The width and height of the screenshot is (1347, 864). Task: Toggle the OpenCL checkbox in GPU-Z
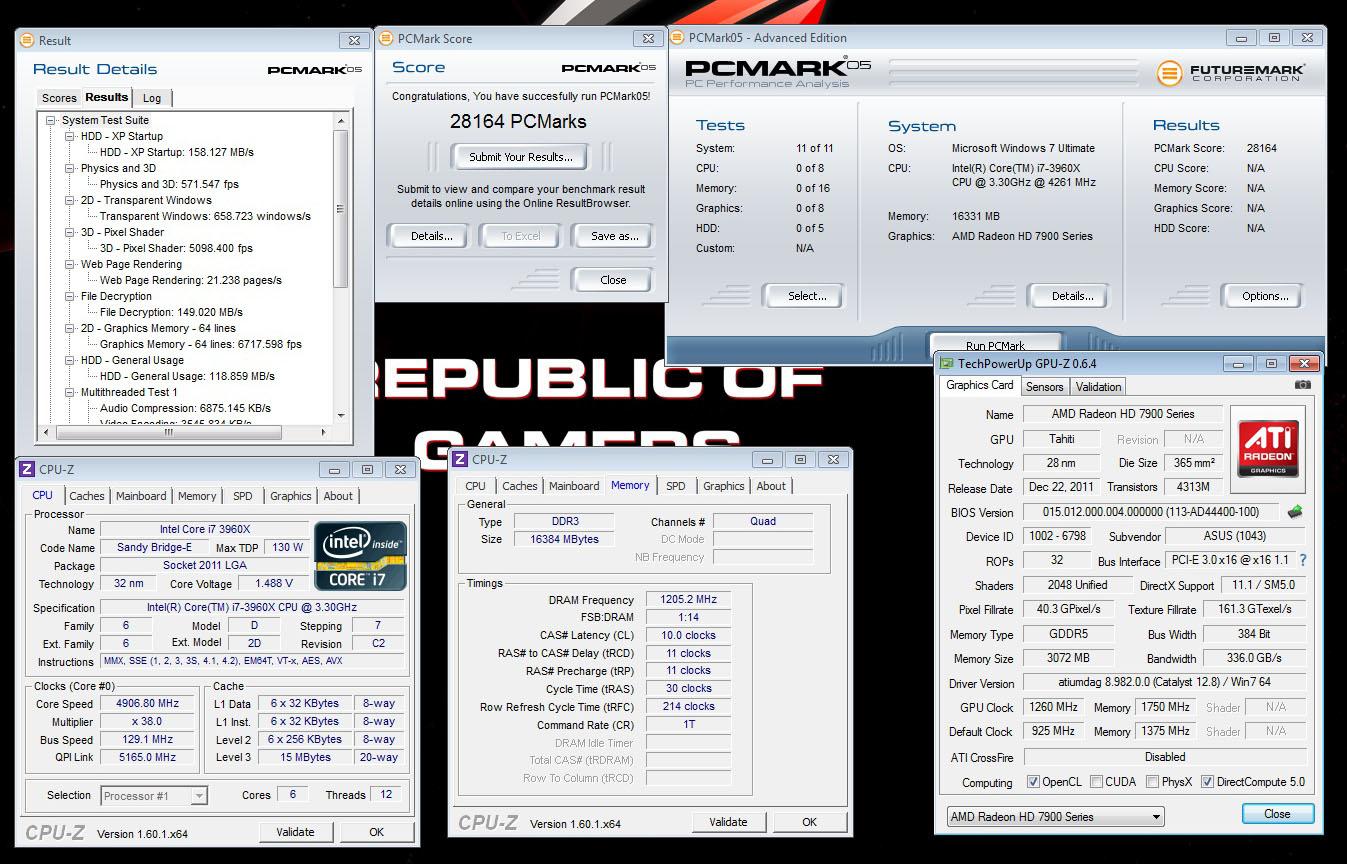click(1033, 782)
